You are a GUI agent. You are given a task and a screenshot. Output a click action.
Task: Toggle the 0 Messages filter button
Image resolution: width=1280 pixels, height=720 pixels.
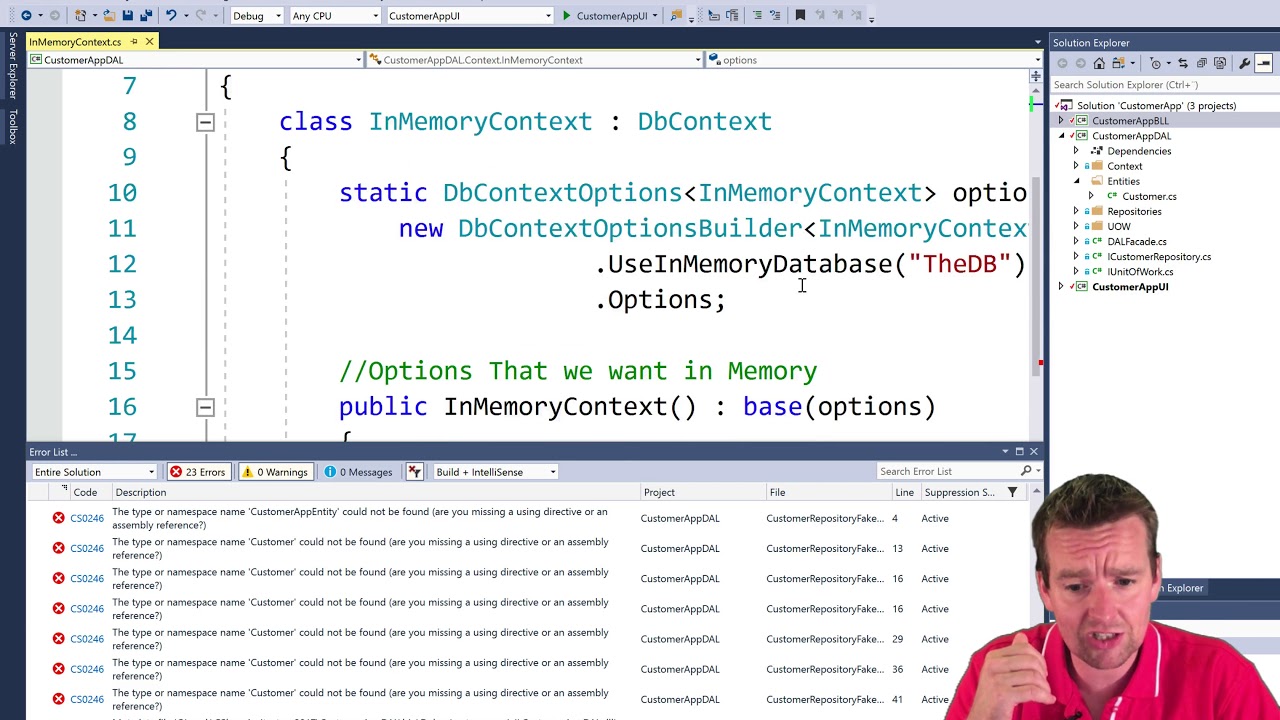tap(359, 472)
